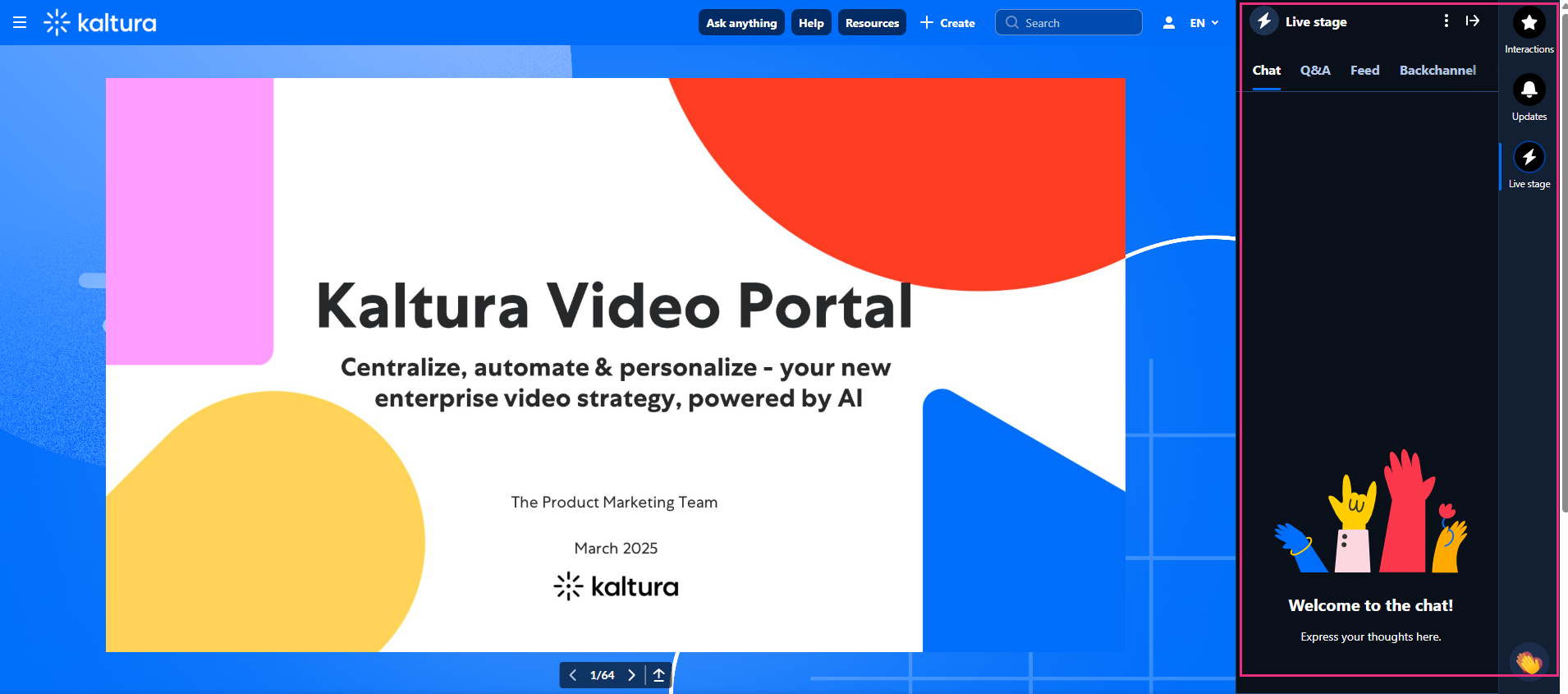This screenshot has width=1568, height=694.
Task: Click the Create button
Action: pos(947,23)
